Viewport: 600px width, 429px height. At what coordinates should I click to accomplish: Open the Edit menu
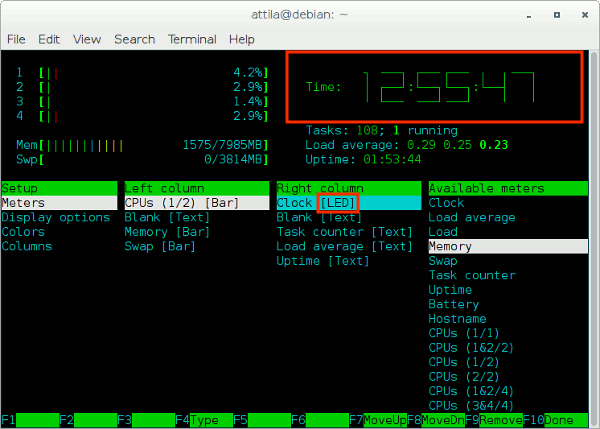[x=49, y=39]
